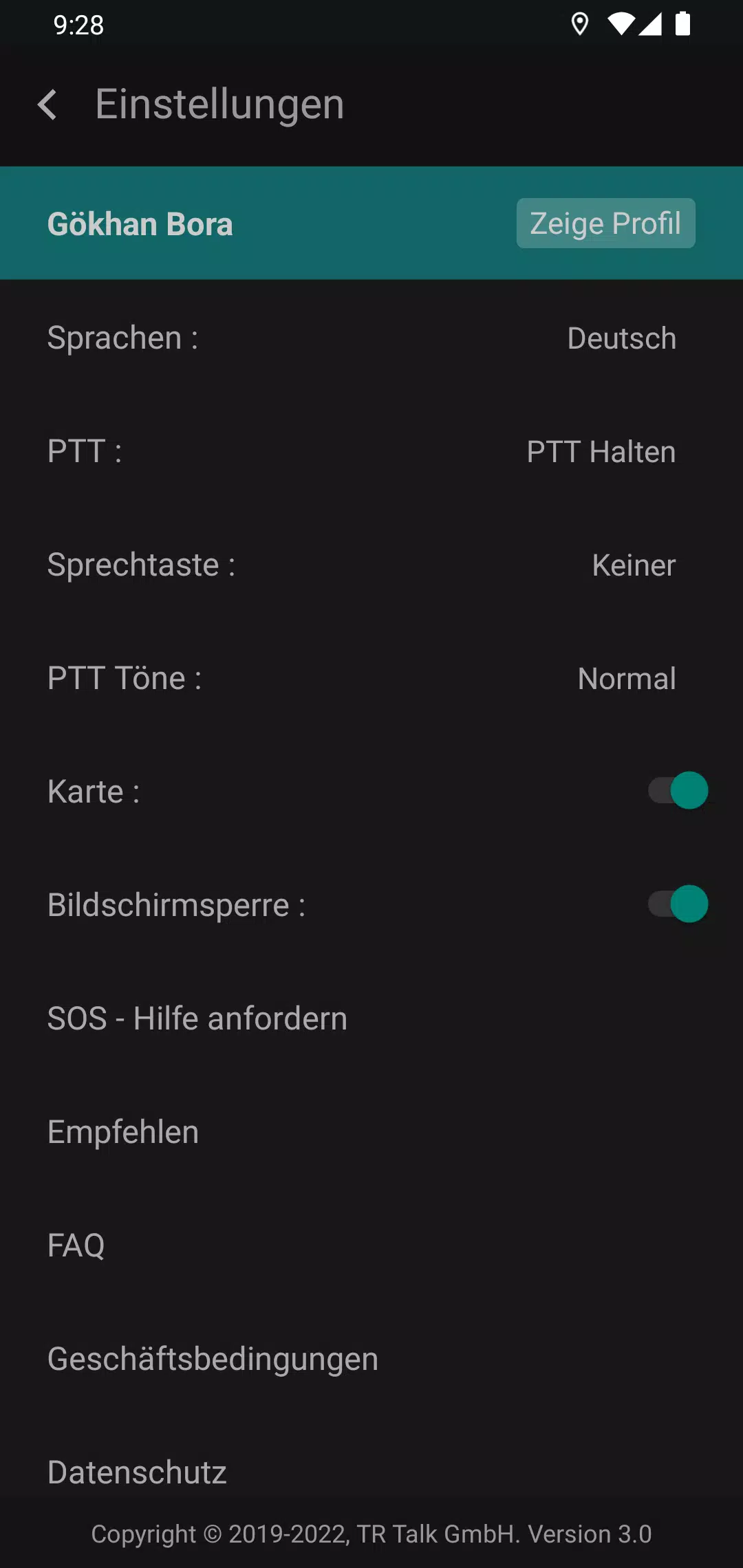
Task: Go back using the arrow icon
Action: click(47, 105)
